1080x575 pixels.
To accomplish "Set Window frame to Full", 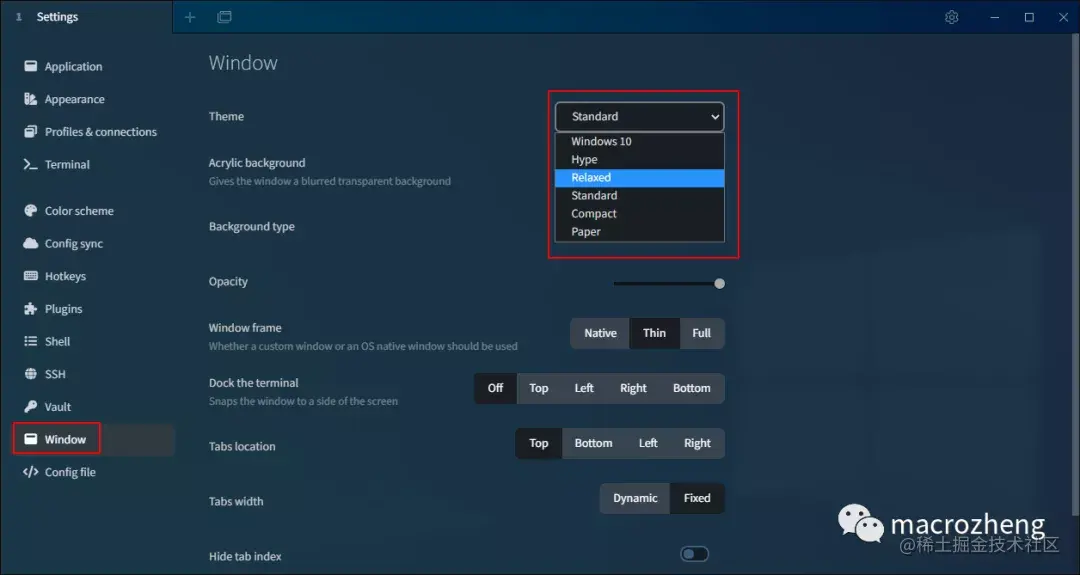I will click(701, 333).
